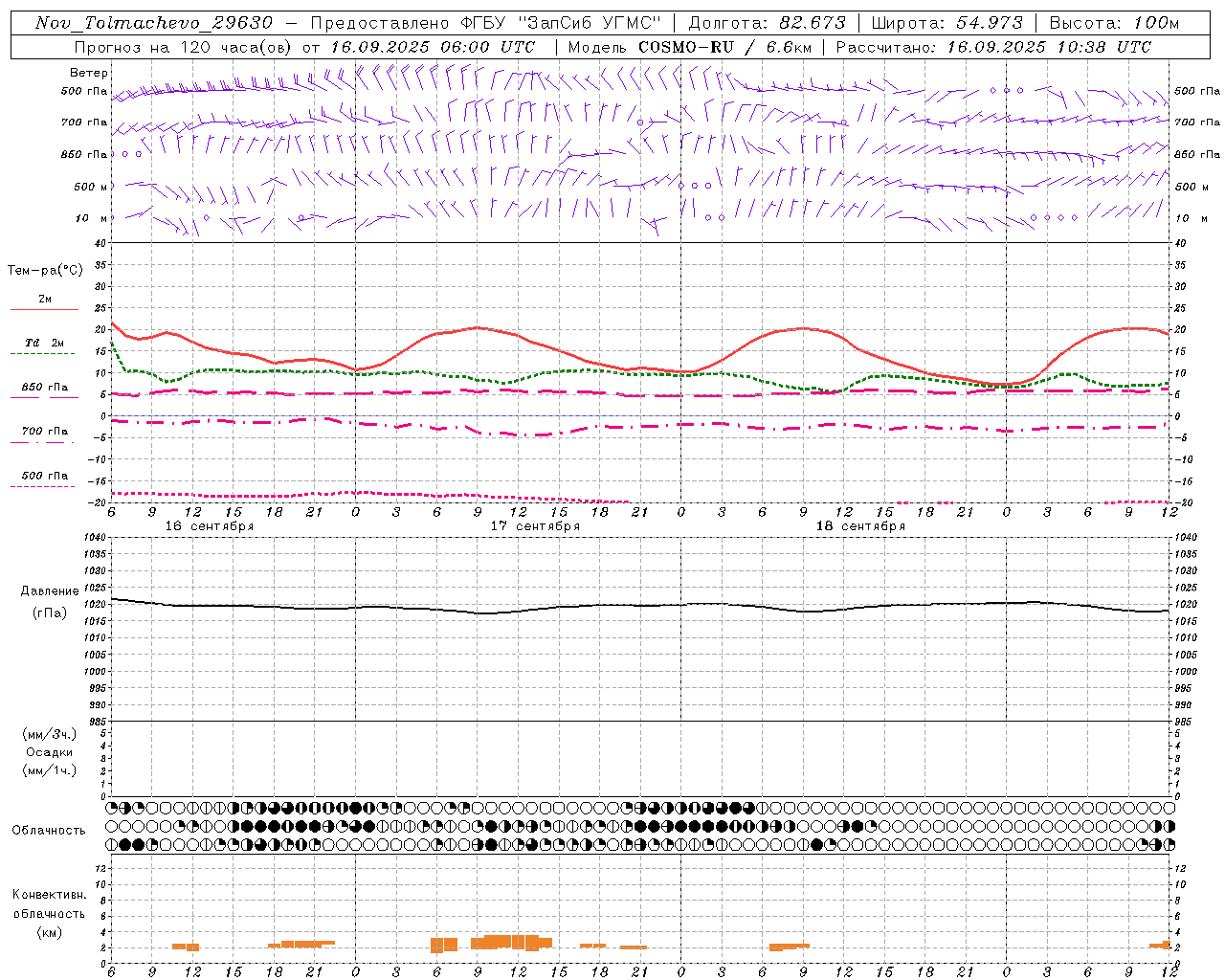Click the Высота: 100м field

point(1114,23)
